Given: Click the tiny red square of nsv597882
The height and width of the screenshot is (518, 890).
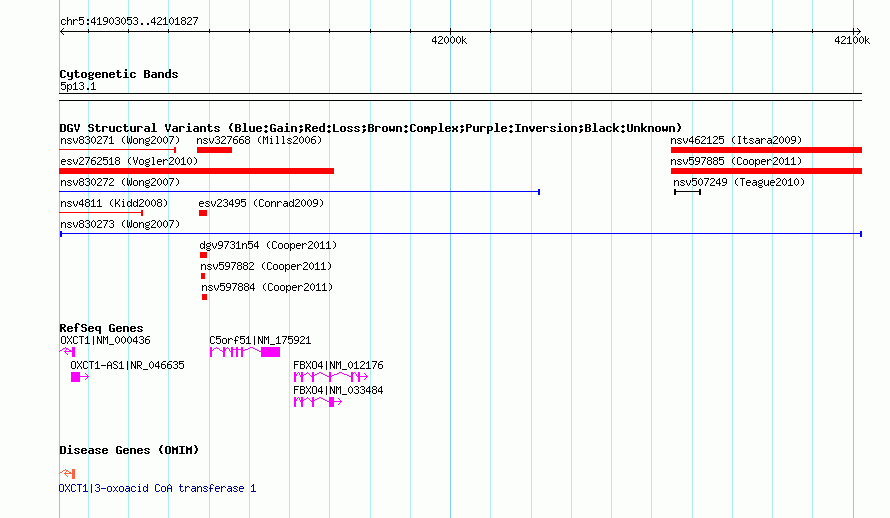Looking at the screenshot, I should 203,276.
